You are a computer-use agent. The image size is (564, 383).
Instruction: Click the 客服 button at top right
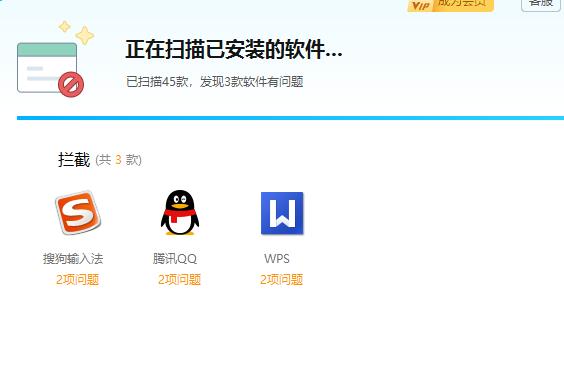pos(541,5)
